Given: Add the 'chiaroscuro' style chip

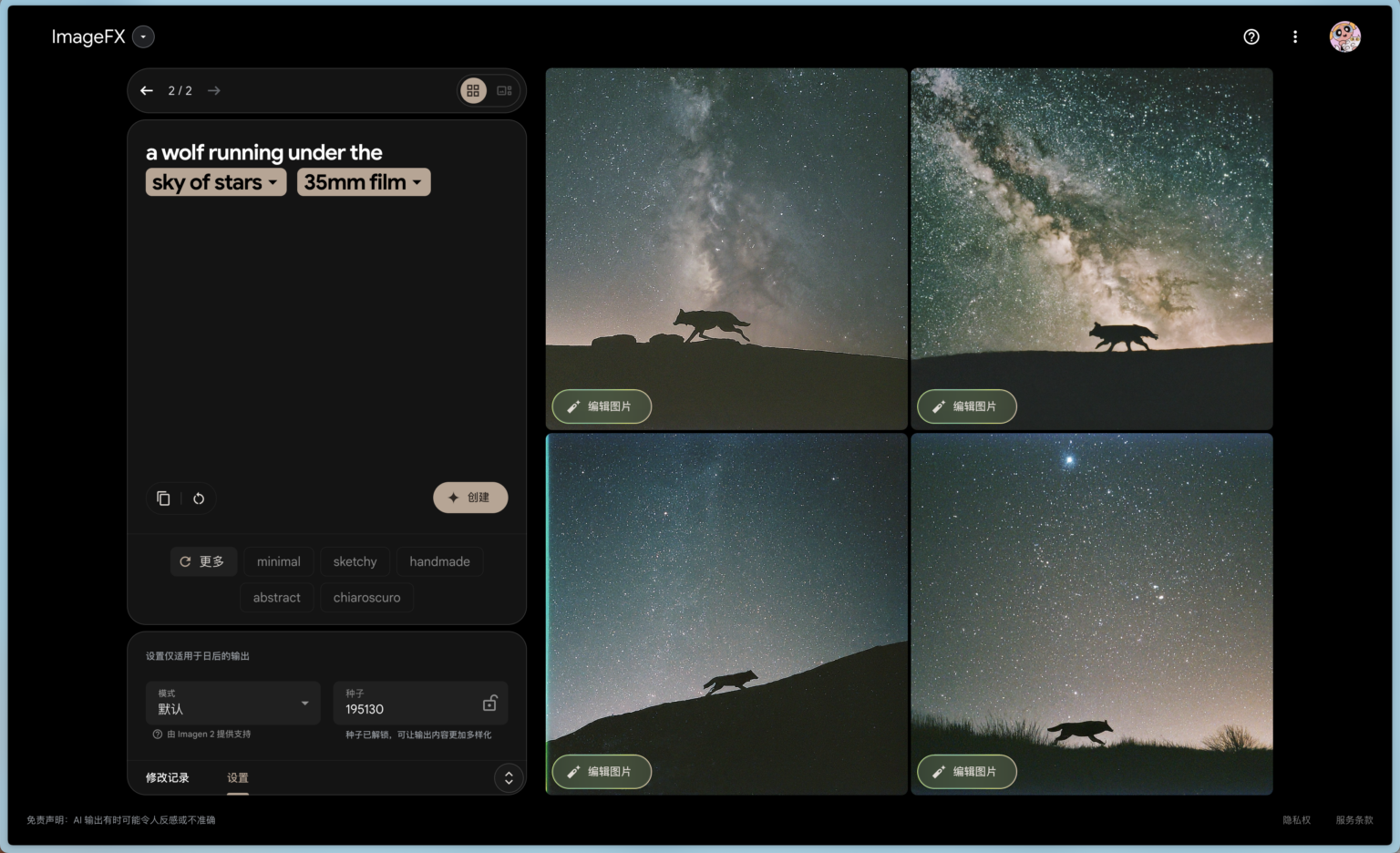Looking at the screenshot, I should tap(366, 598).
